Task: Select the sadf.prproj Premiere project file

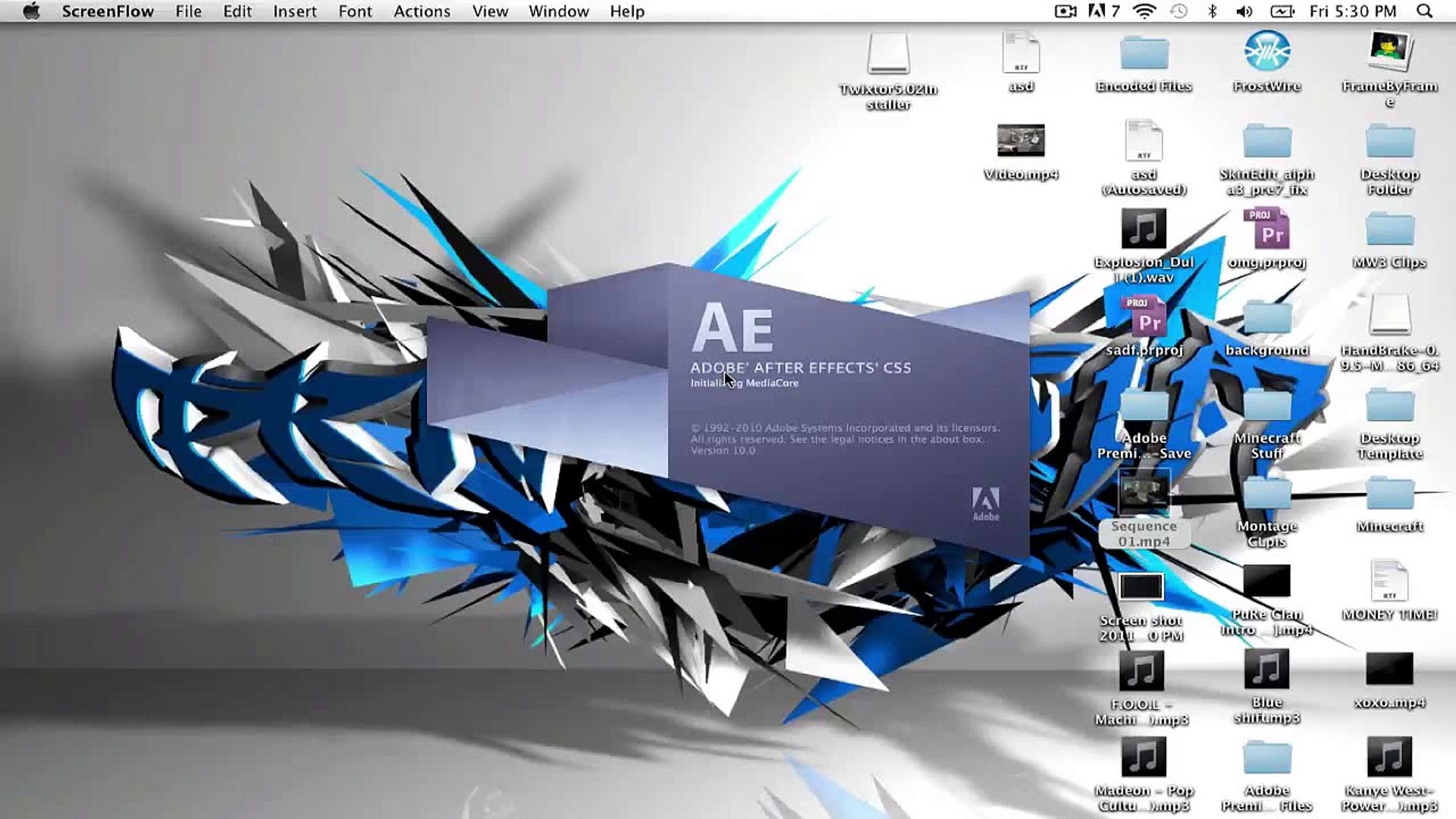Action: [1144, 317]
